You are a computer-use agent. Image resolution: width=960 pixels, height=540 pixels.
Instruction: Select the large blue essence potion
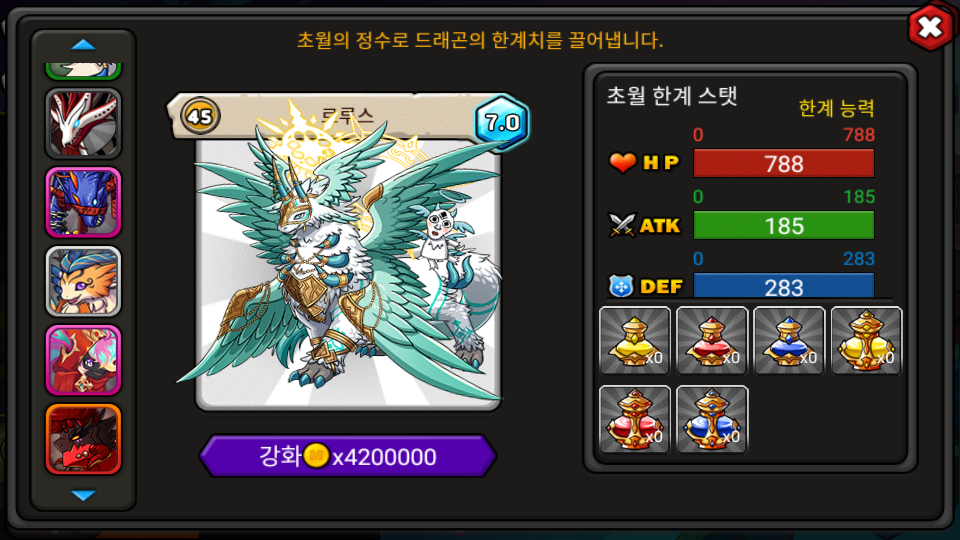point(712,419)
